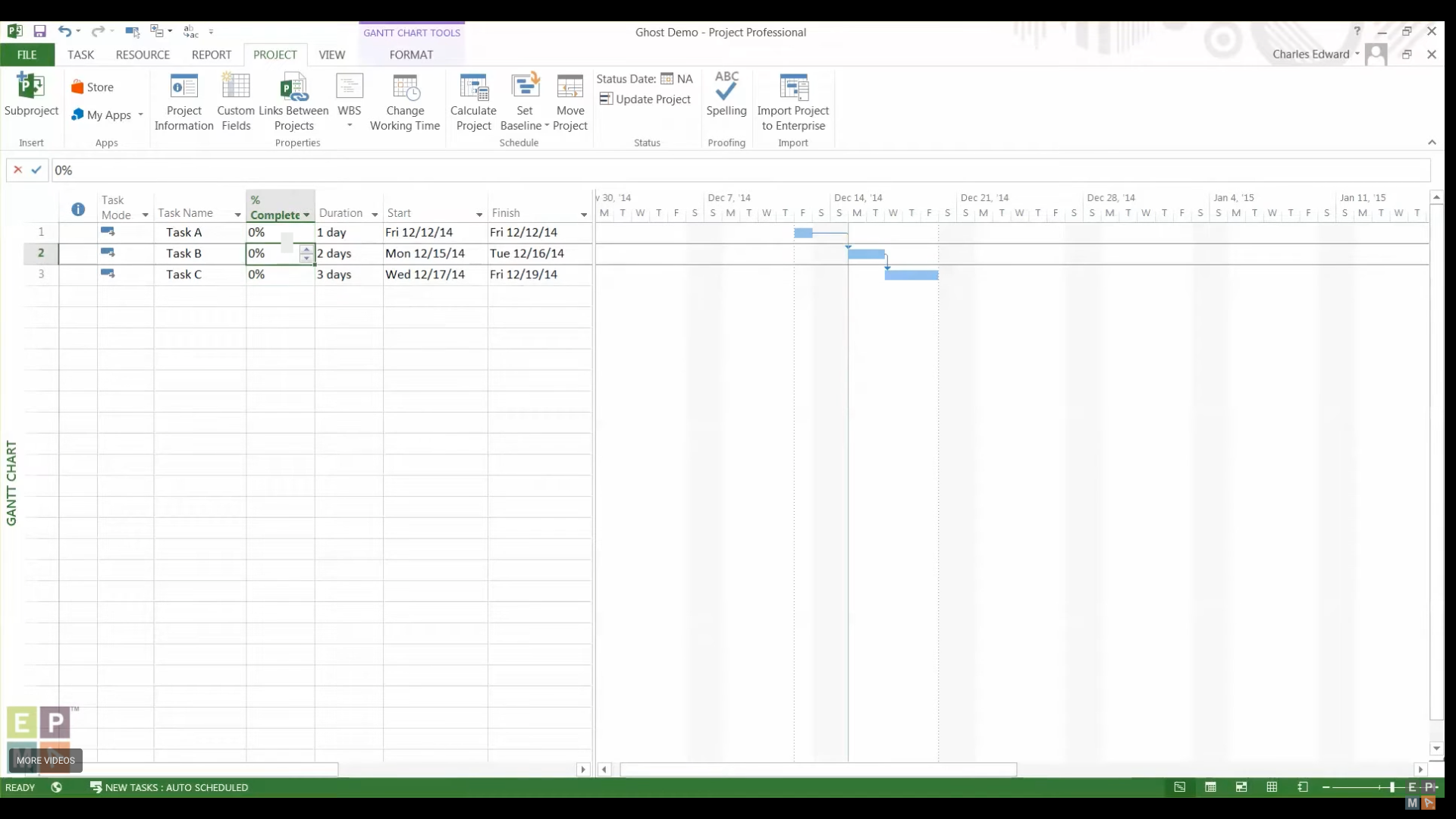The image size is (1456, 819).
Task: Cancel cell entry with red X
Action: tap(17, 170)
